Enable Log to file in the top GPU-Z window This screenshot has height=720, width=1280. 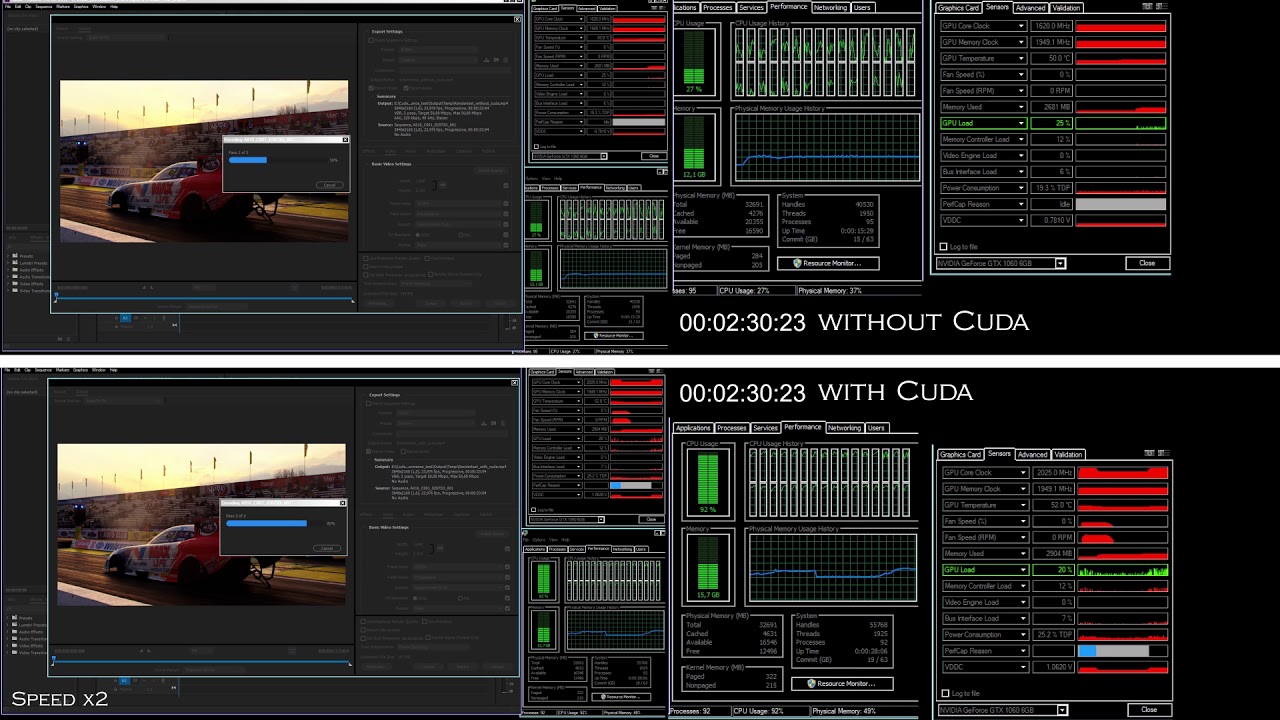pos(943,246)
